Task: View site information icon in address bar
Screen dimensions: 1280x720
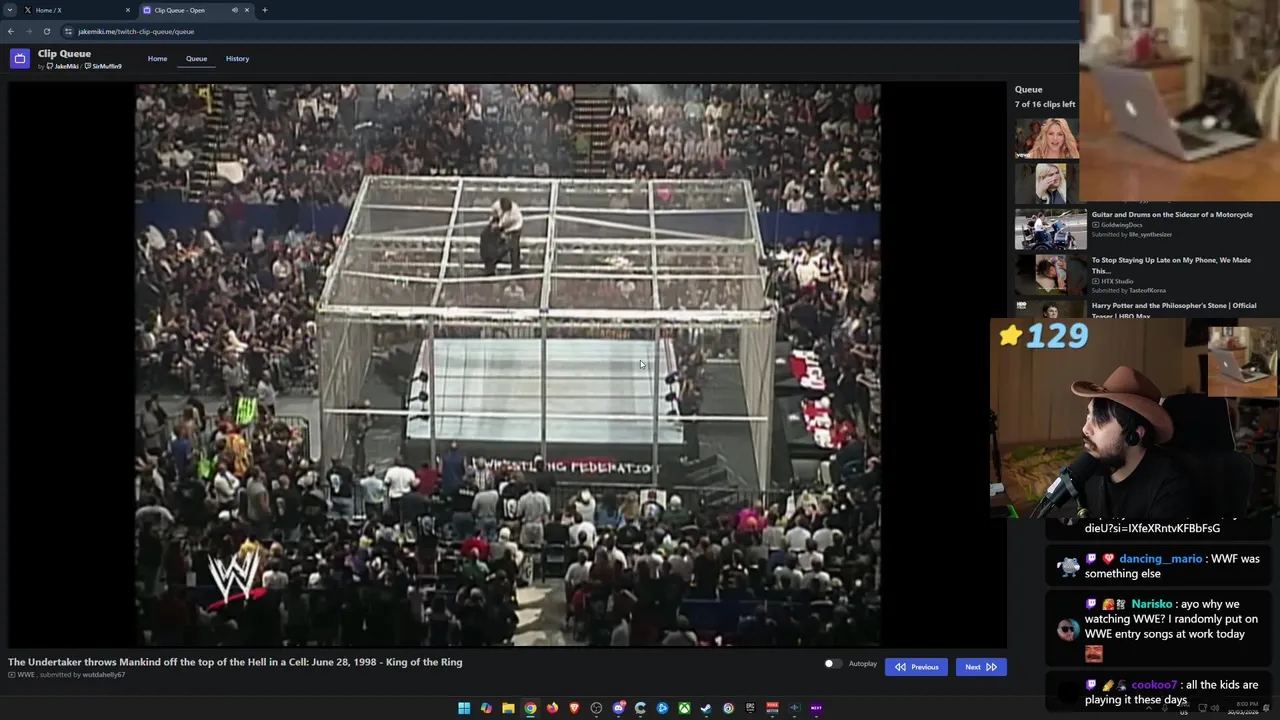Action: pyautogui.click(x=68, y=31)
